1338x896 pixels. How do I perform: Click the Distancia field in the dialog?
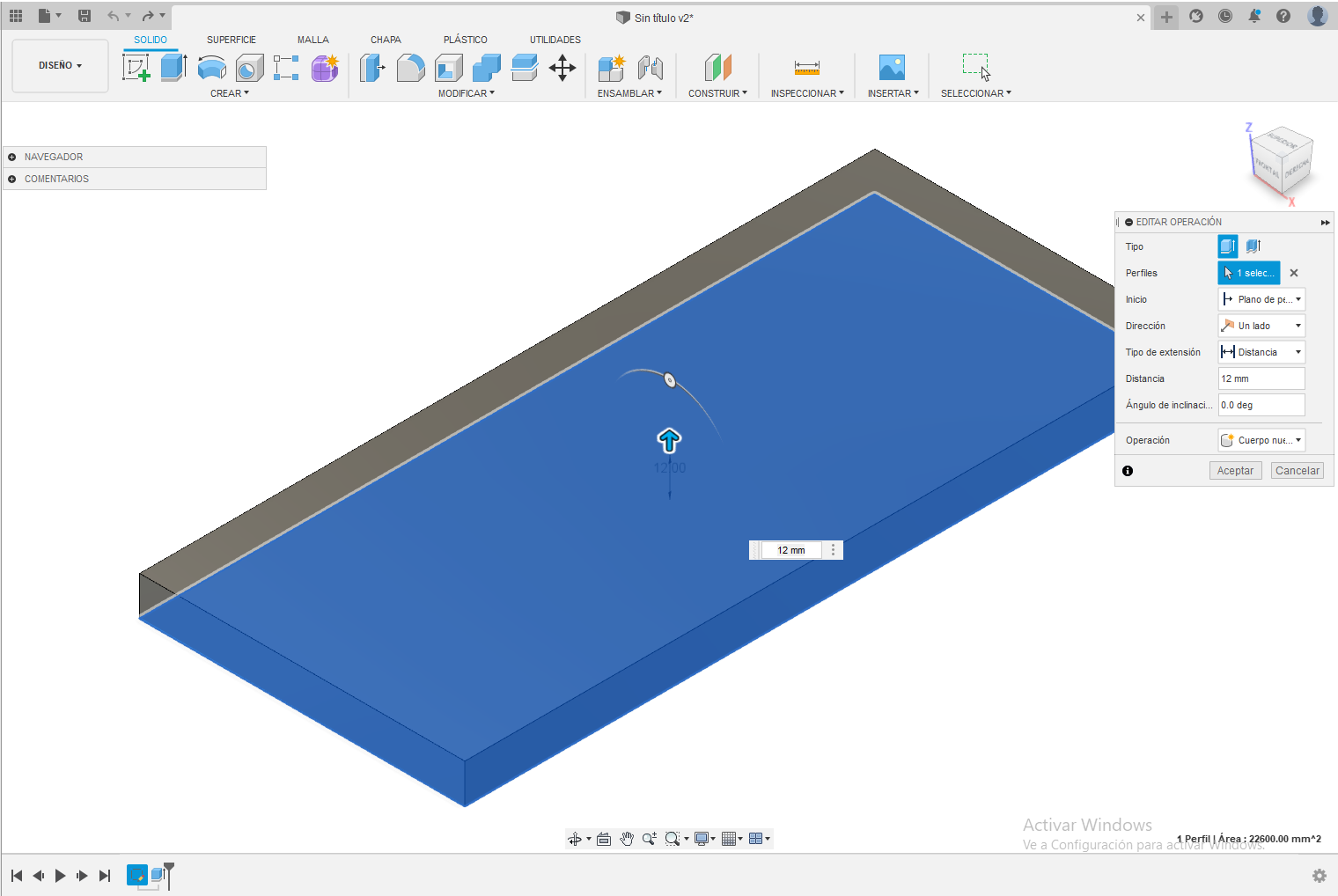(x=1261, y=378)
